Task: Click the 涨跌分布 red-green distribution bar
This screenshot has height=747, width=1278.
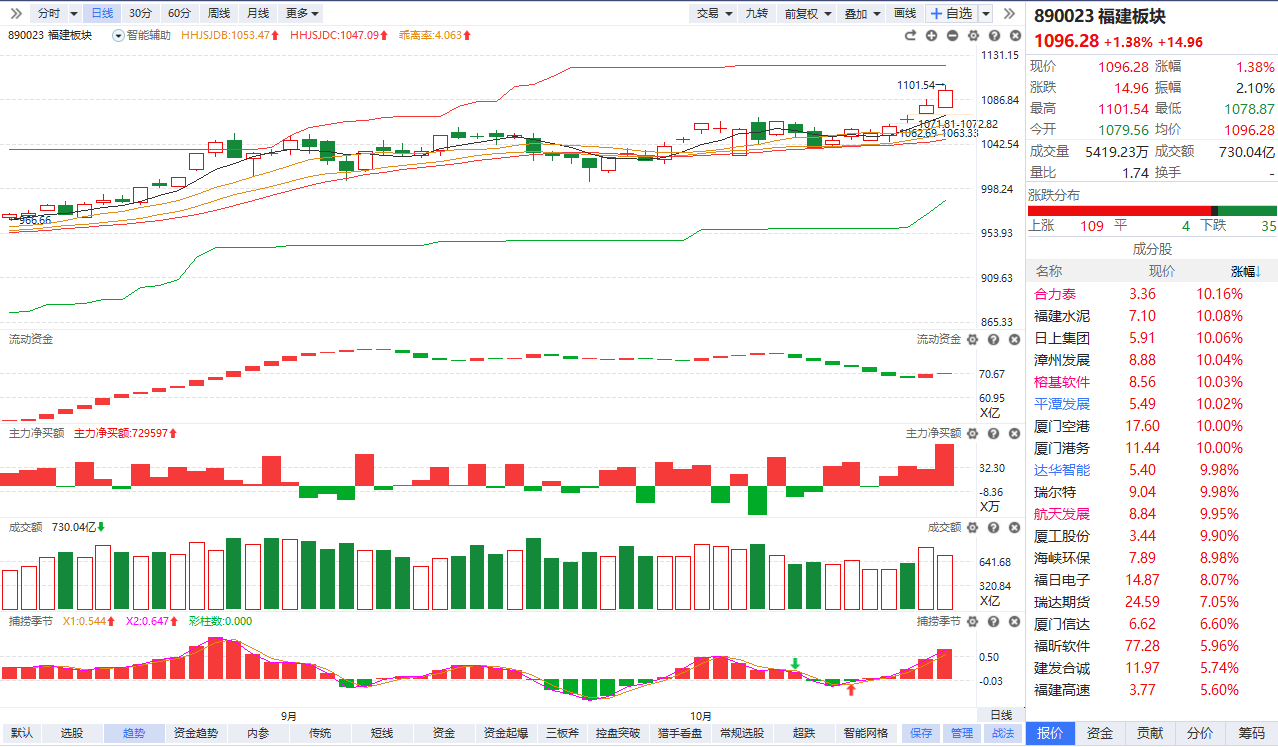Action: click(x=1152, y=210)
